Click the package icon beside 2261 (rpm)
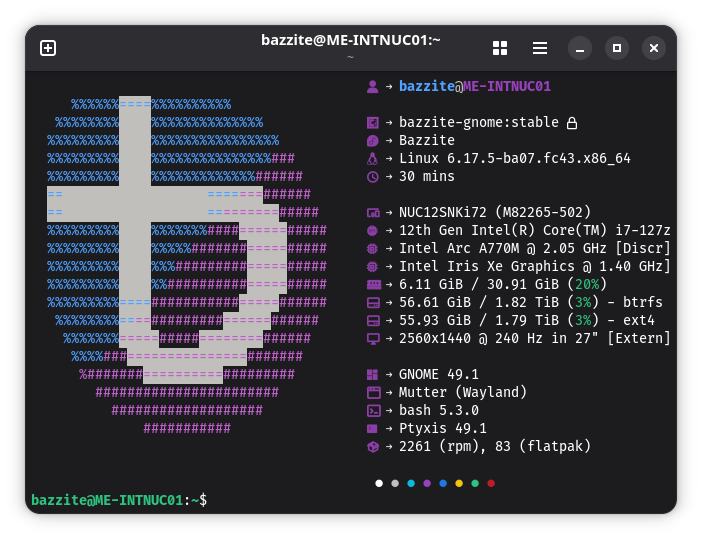702x539 pixels. (x=373, y=447)
